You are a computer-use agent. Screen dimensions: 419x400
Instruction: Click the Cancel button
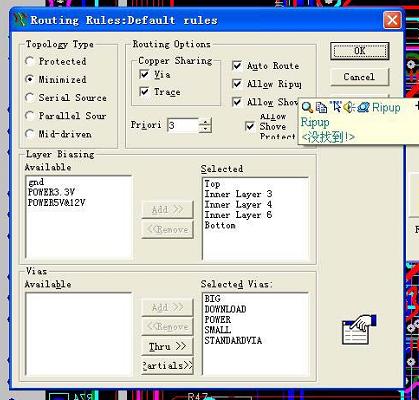coord(360,77)
